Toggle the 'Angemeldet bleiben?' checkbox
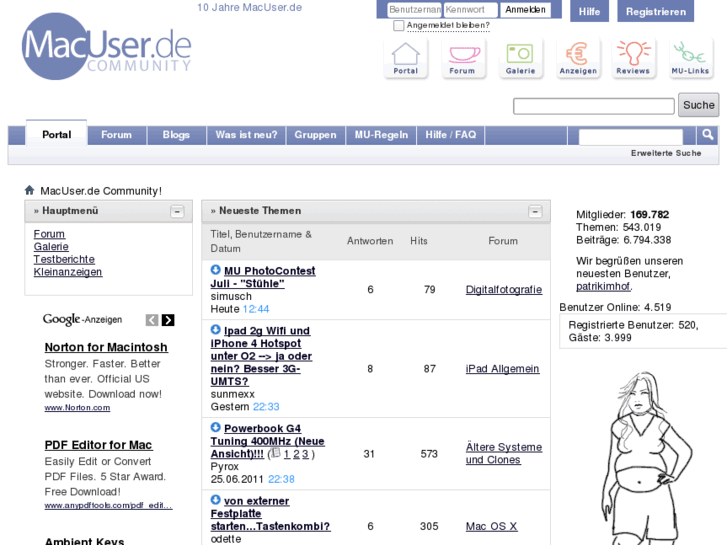Image resolution: width=727 pixels, height=545 pixels. [x=399, y=26]
